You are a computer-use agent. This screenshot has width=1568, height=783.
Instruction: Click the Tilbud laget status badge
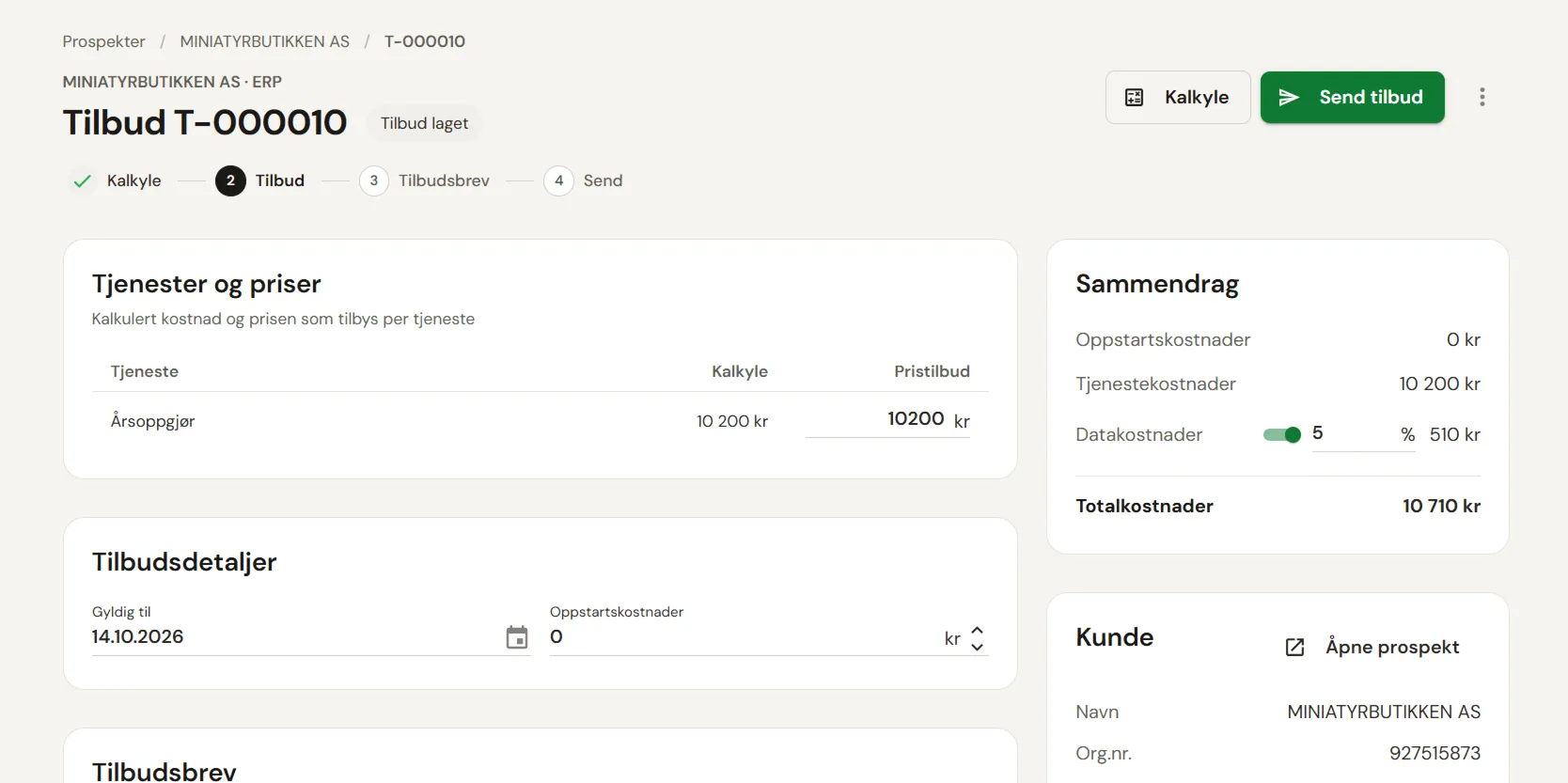tap(424, 123)
